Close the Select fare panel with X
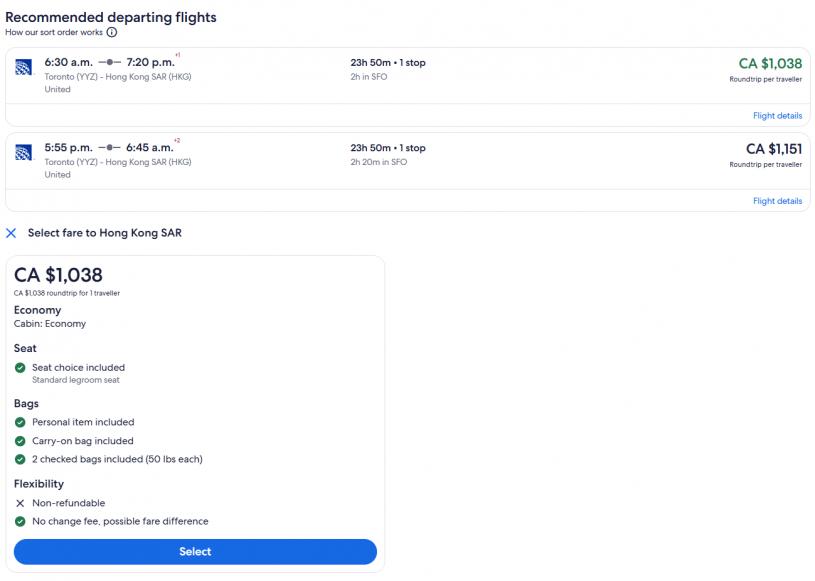The height and width of the screenshot is (581, 815). coord(11,233)
